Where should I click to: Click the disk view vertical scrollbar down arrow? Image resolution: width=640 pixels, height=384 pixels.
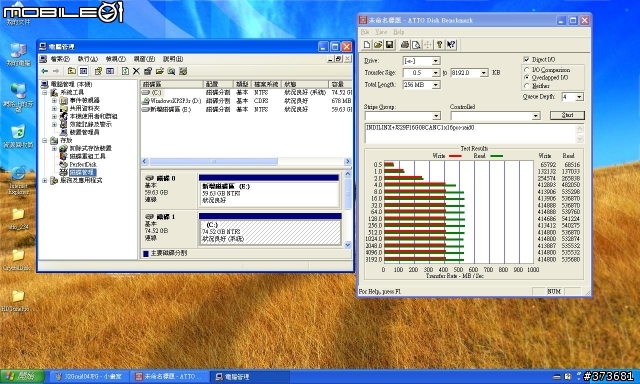348,245
